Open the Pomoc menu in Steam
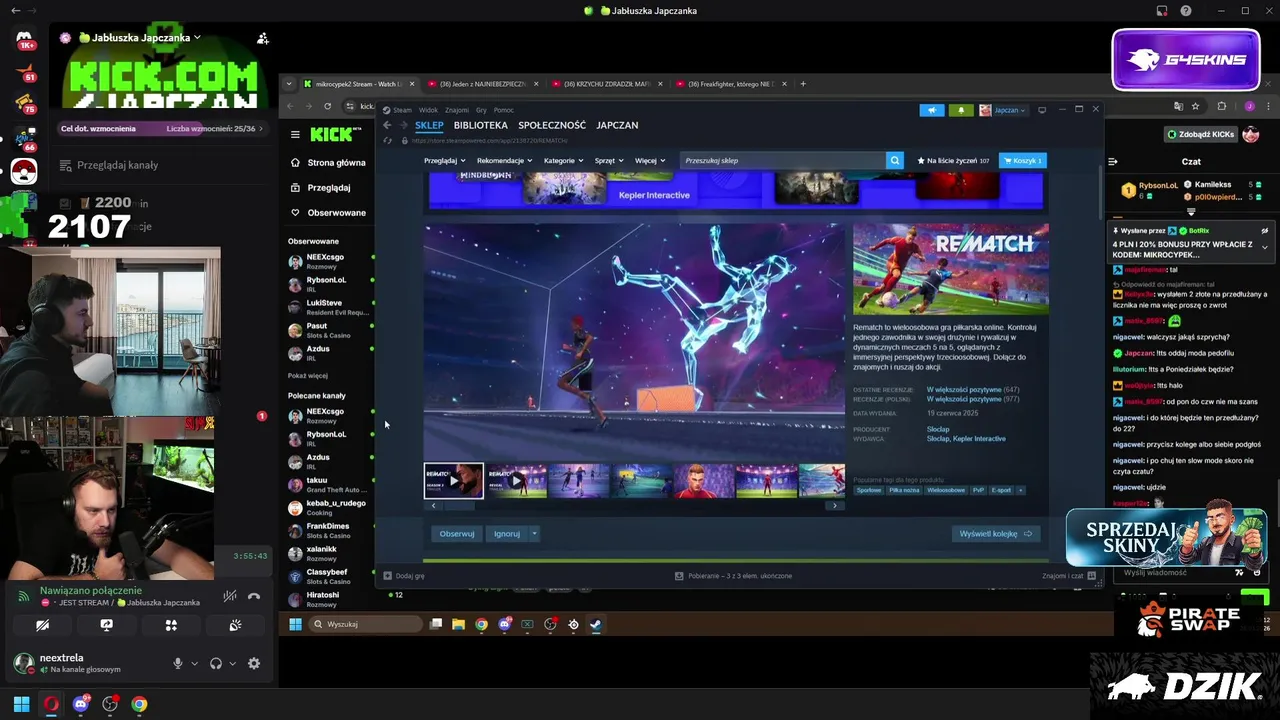This screenshot has height=720, width=1280. 504,110
